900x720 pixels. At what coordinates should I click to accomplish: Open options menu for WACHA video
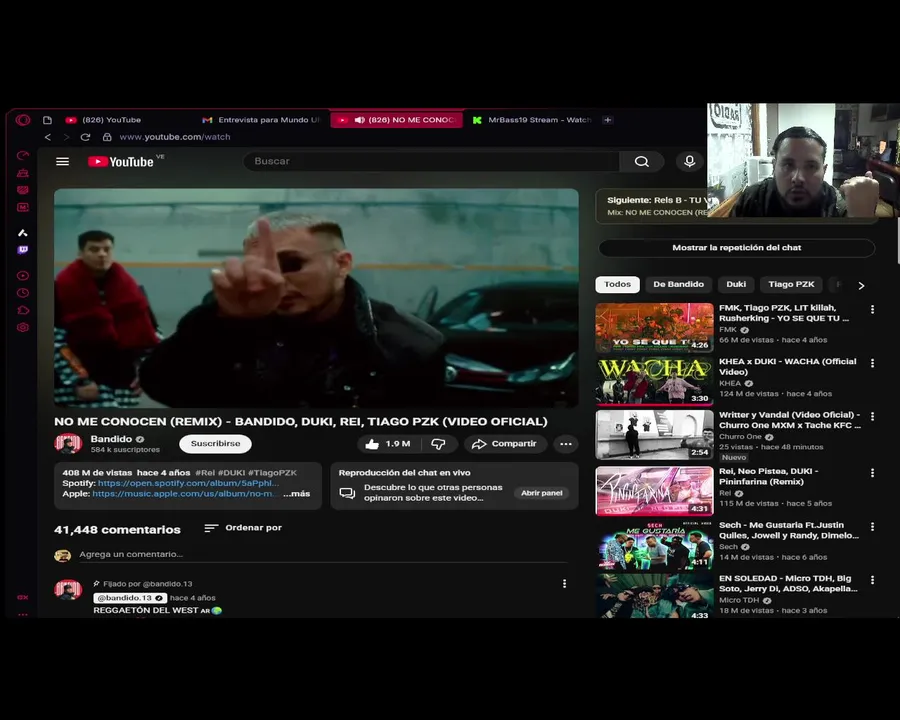coord(872,363)
